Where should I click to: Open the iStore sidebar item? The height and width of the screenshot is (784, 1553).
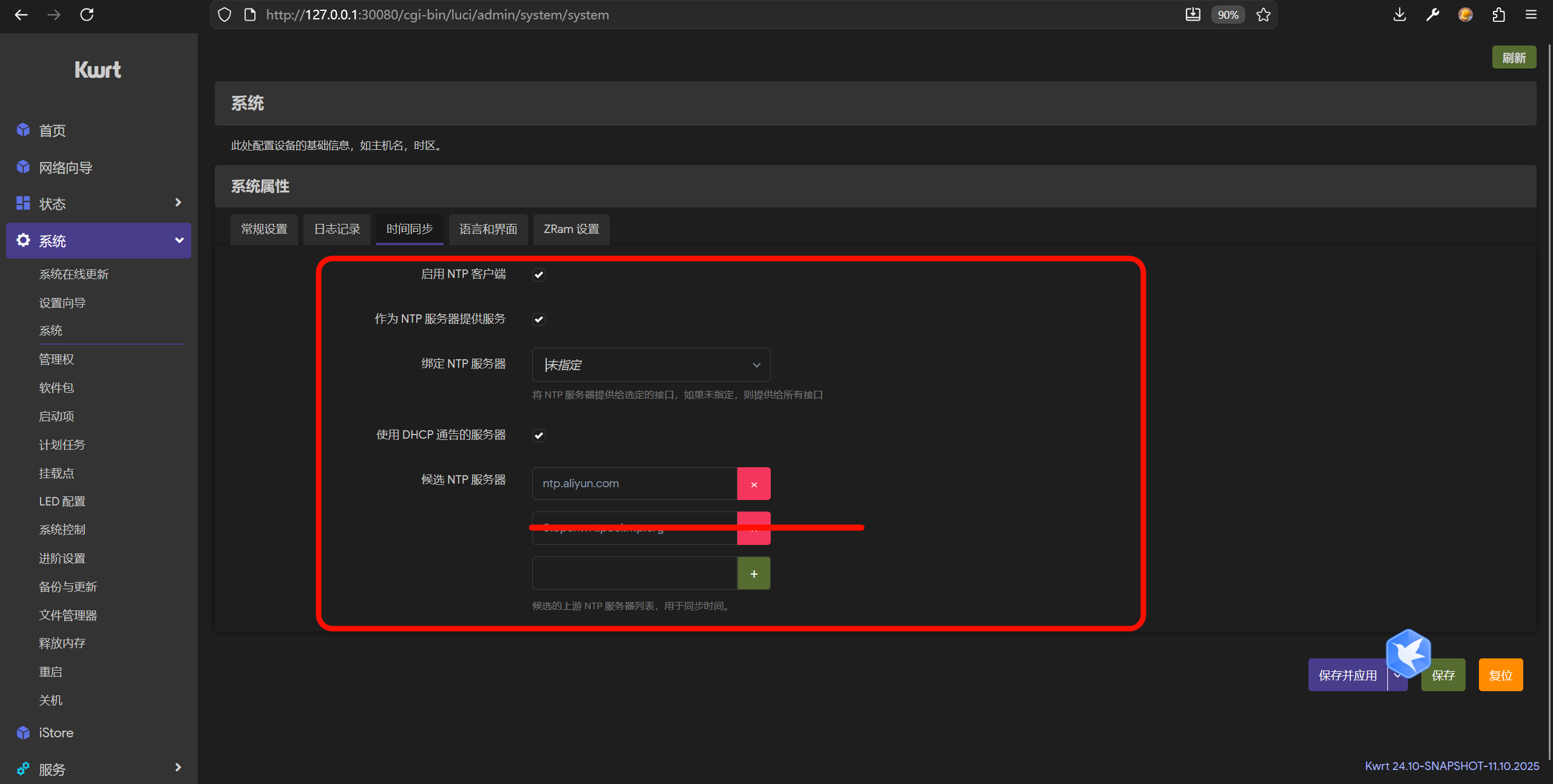[x=56, y=732]
